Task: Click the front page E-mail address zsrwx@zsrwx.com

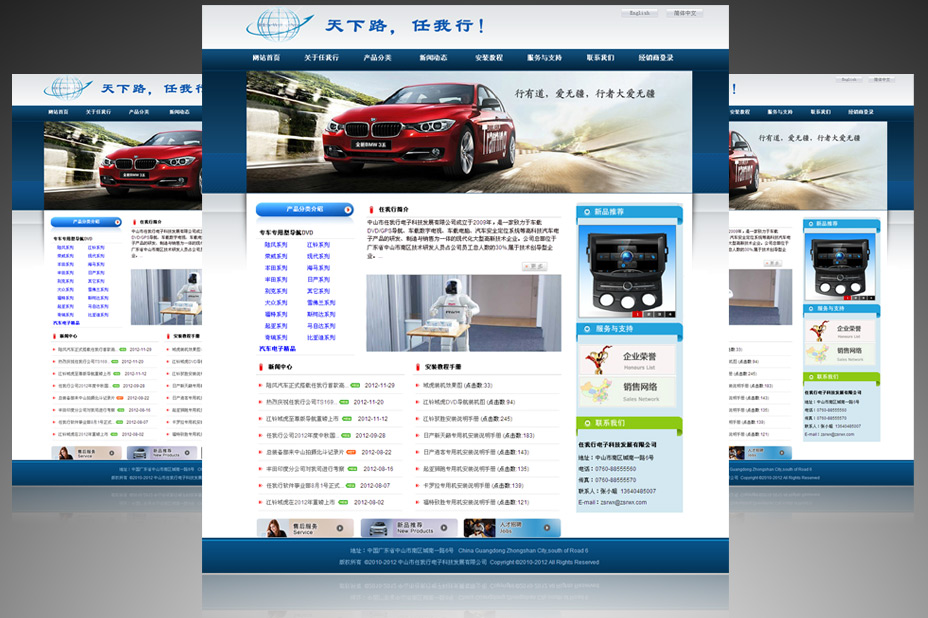Action: 624,503
